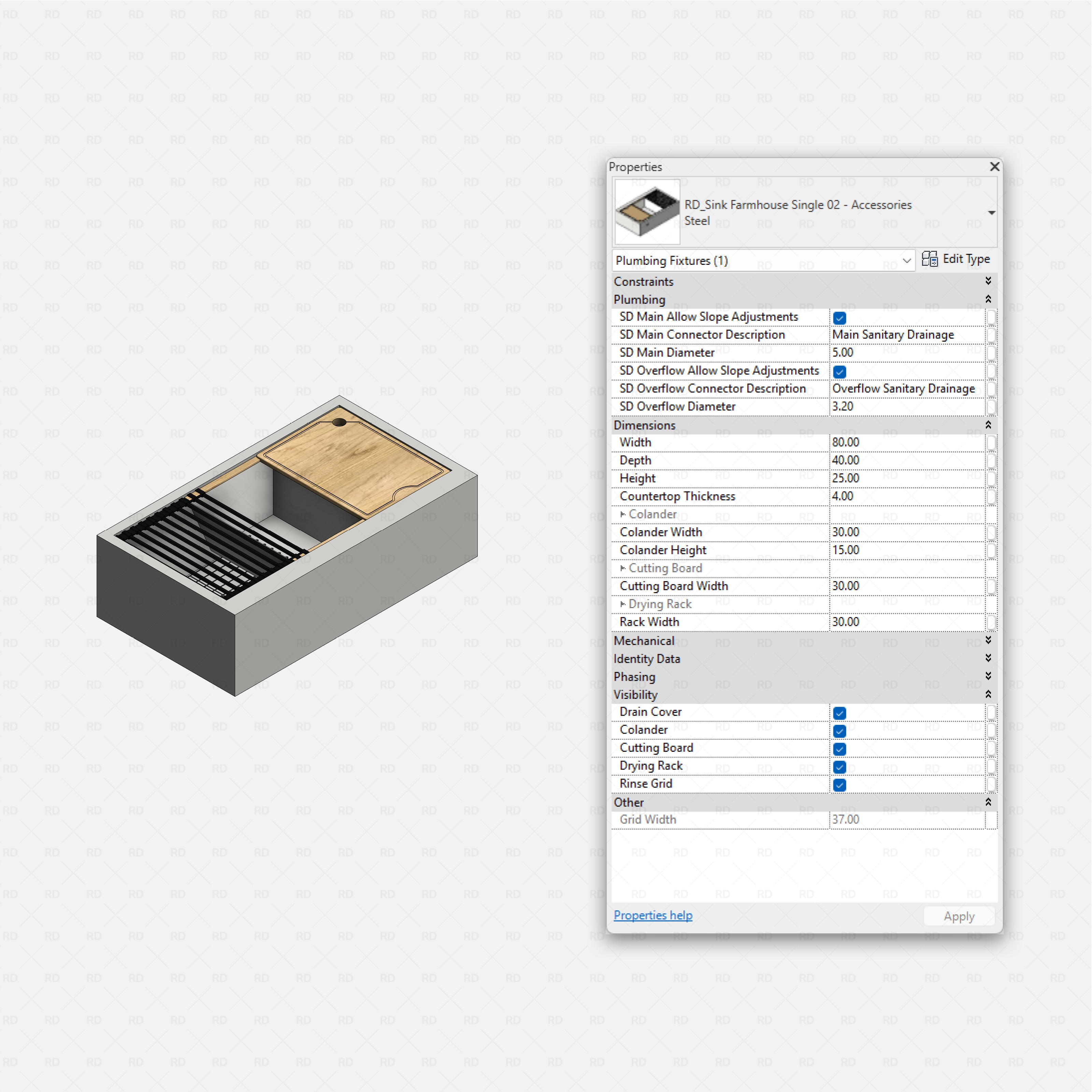Toggle the Cutting Board visibility checkbox
Viewport: 1092px width, 1092px height.
(x=839, y=749)
